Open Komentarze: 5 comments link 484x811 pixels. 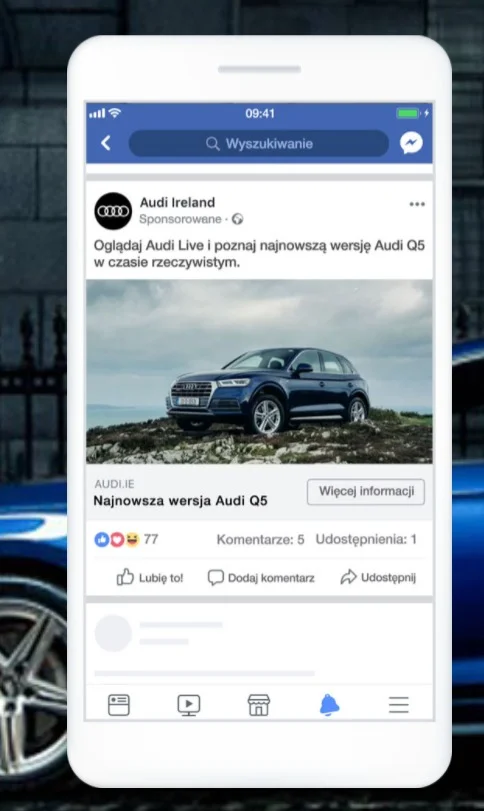coord(260,539)
